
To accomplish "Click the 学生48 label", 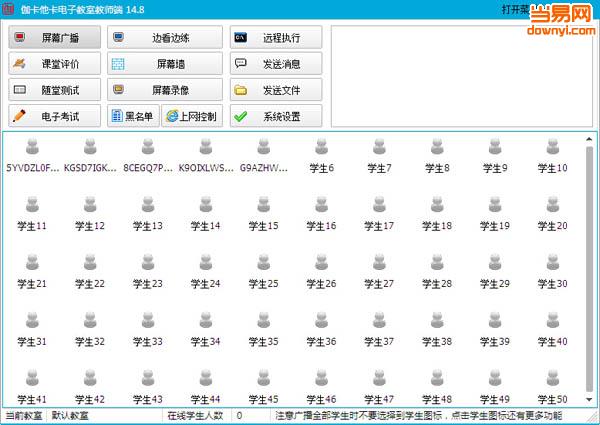I will pos(437,399).
